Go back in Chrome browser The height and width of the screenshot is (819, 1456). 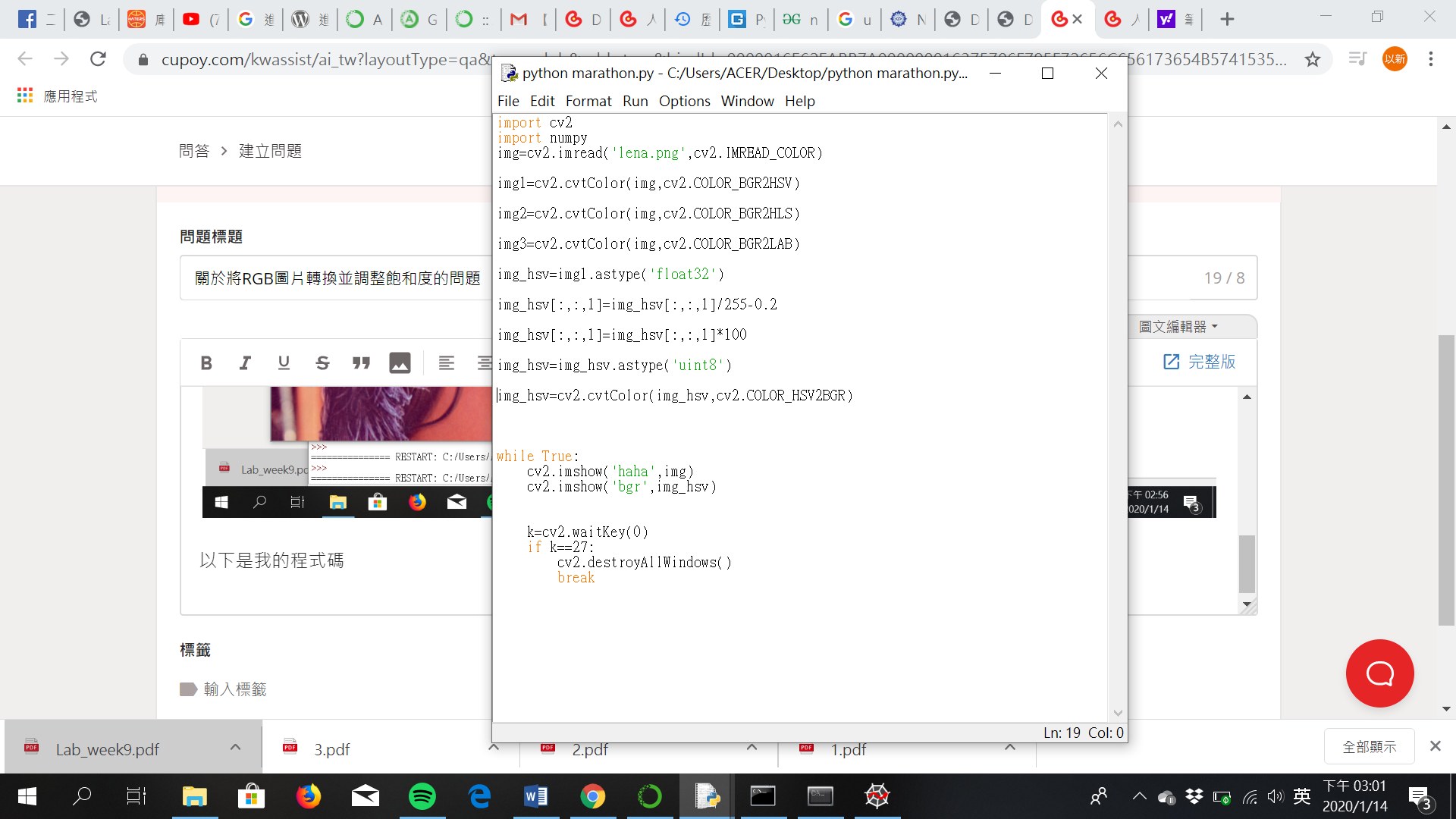[x=25, y=59]
